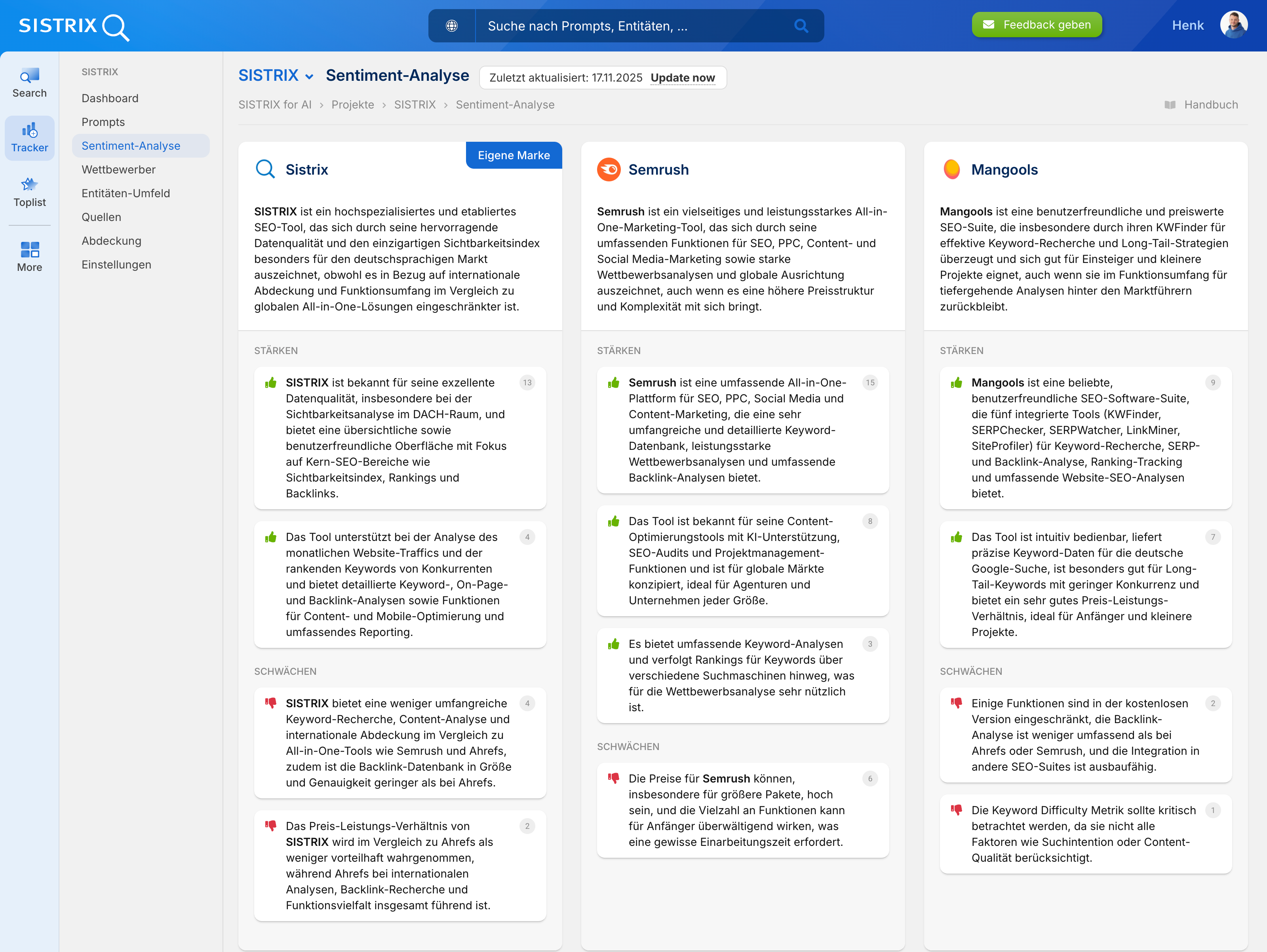Open the globe language selector

(452, 26)
